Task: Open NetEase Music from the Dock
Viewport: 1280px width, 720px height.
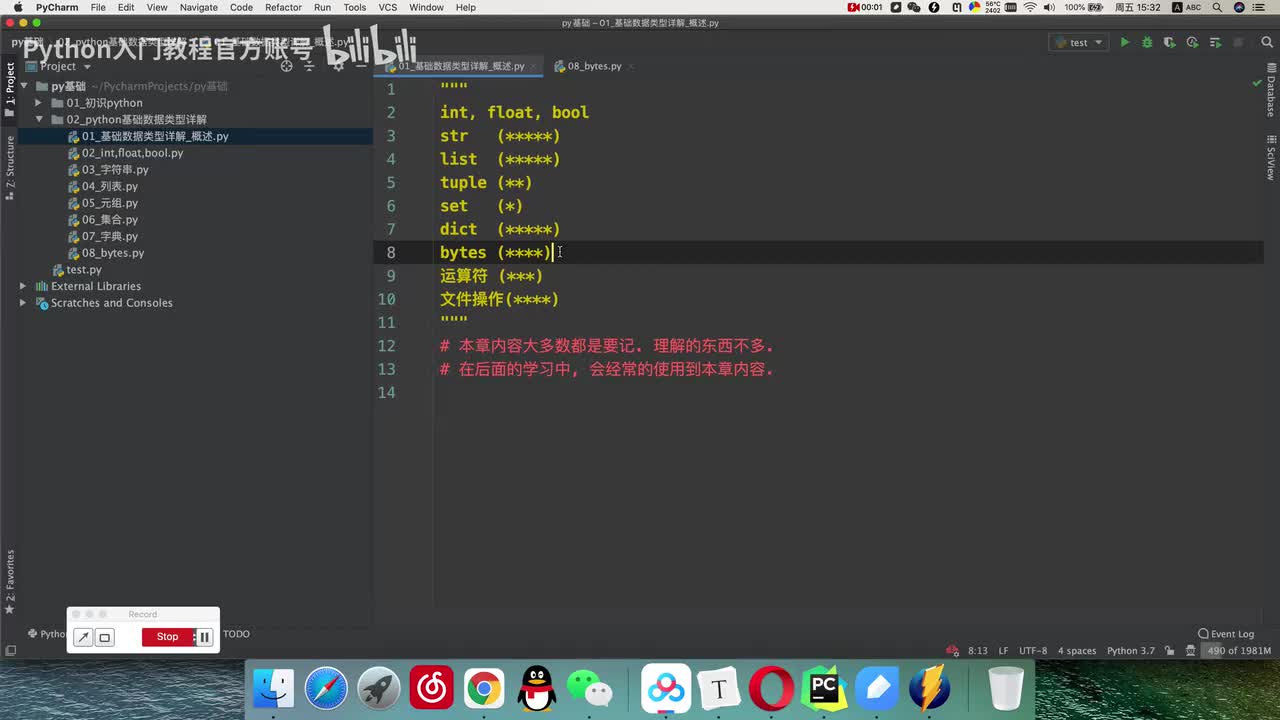Action: (x=431, y=689)
